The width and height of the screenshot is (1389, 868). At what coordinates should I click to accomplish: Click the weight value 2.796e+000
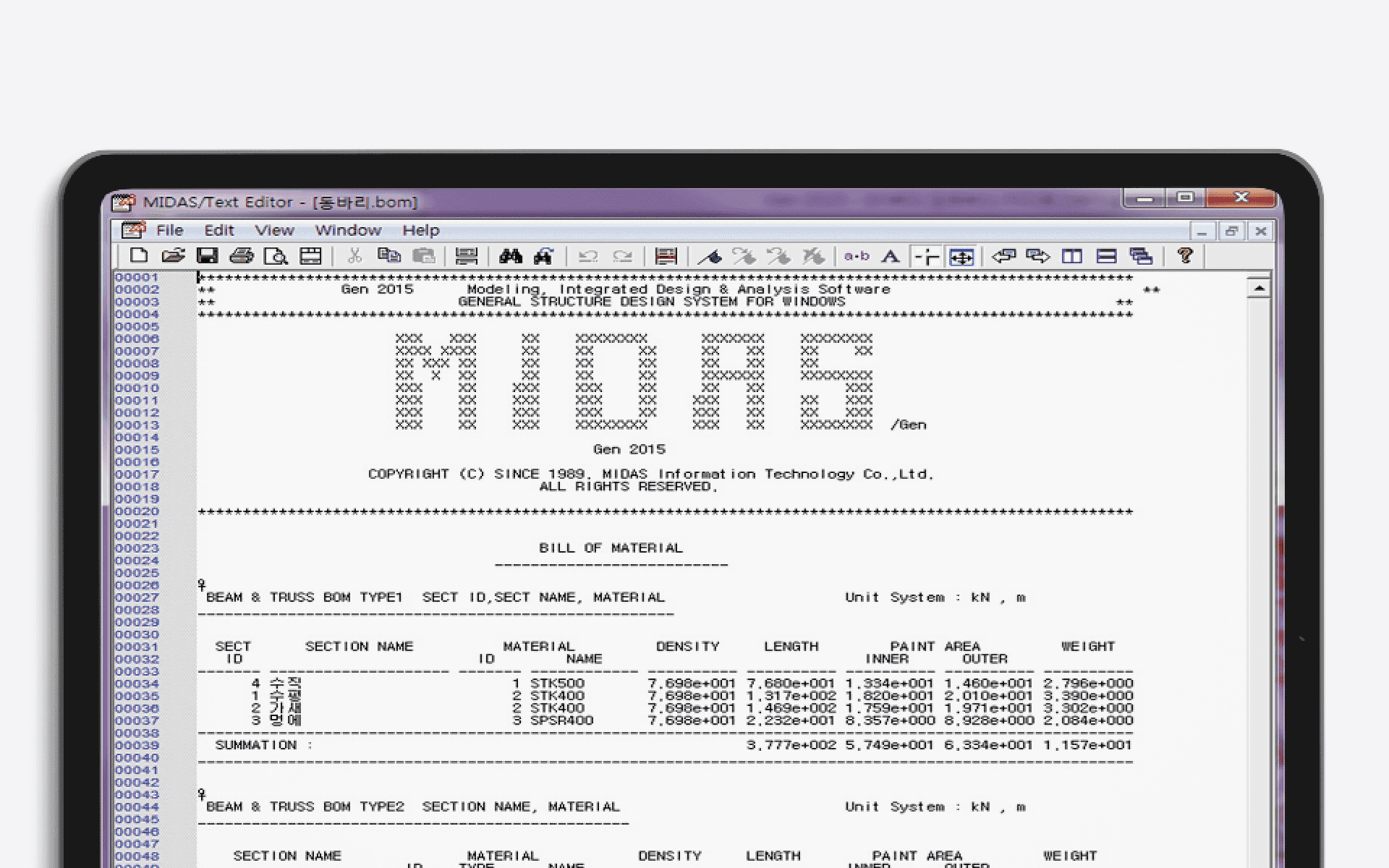(x=1088, y=684)
